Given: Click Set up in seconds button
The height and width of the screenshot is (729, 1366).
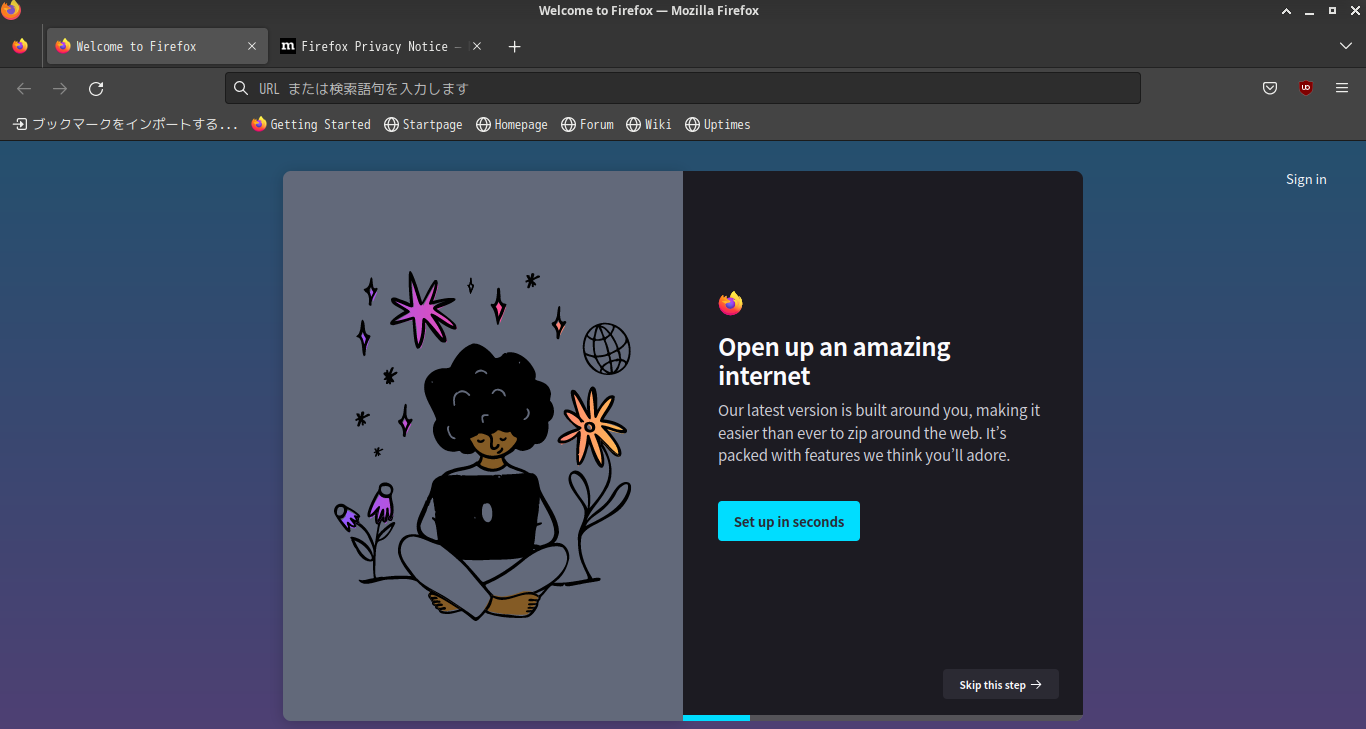Looking at the screenshot, I should [789, 521].
